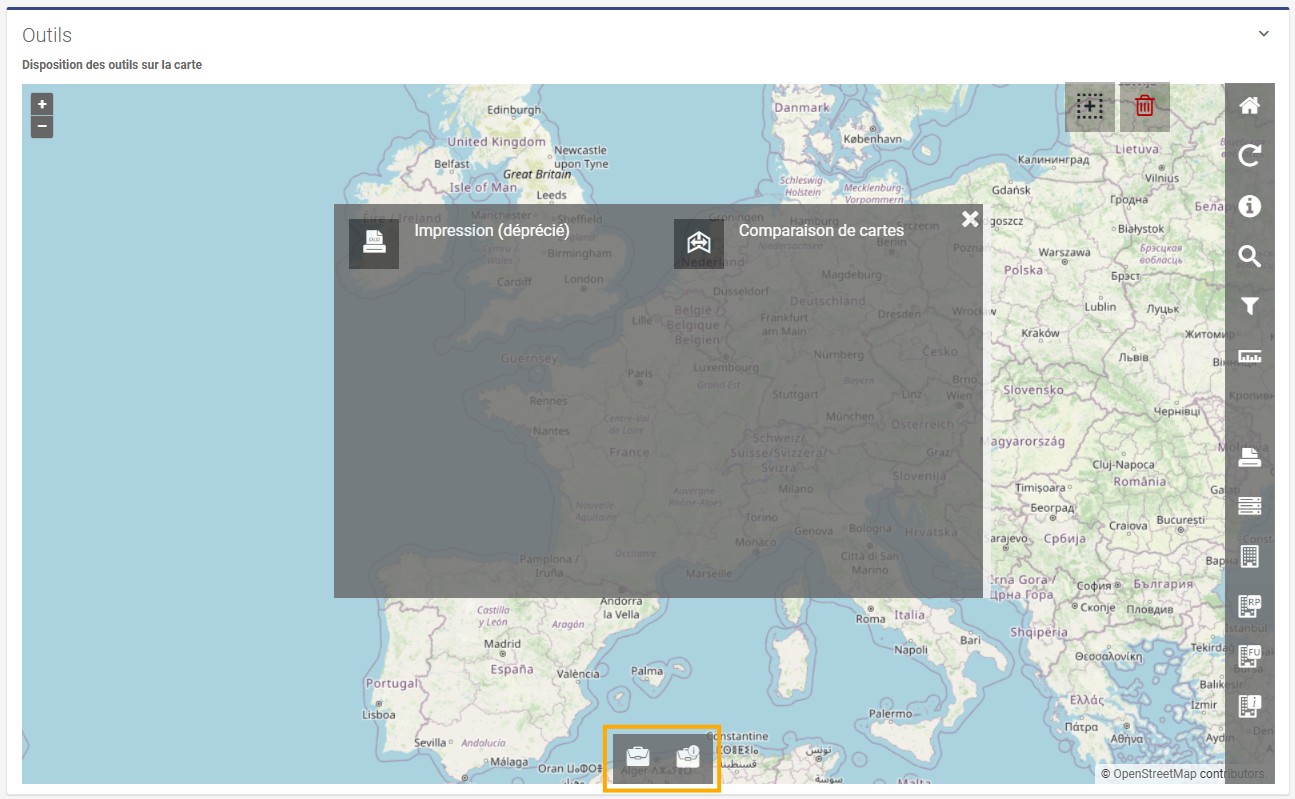Select the plain building icon
Screen dimensions: 1295x799
1249,556
